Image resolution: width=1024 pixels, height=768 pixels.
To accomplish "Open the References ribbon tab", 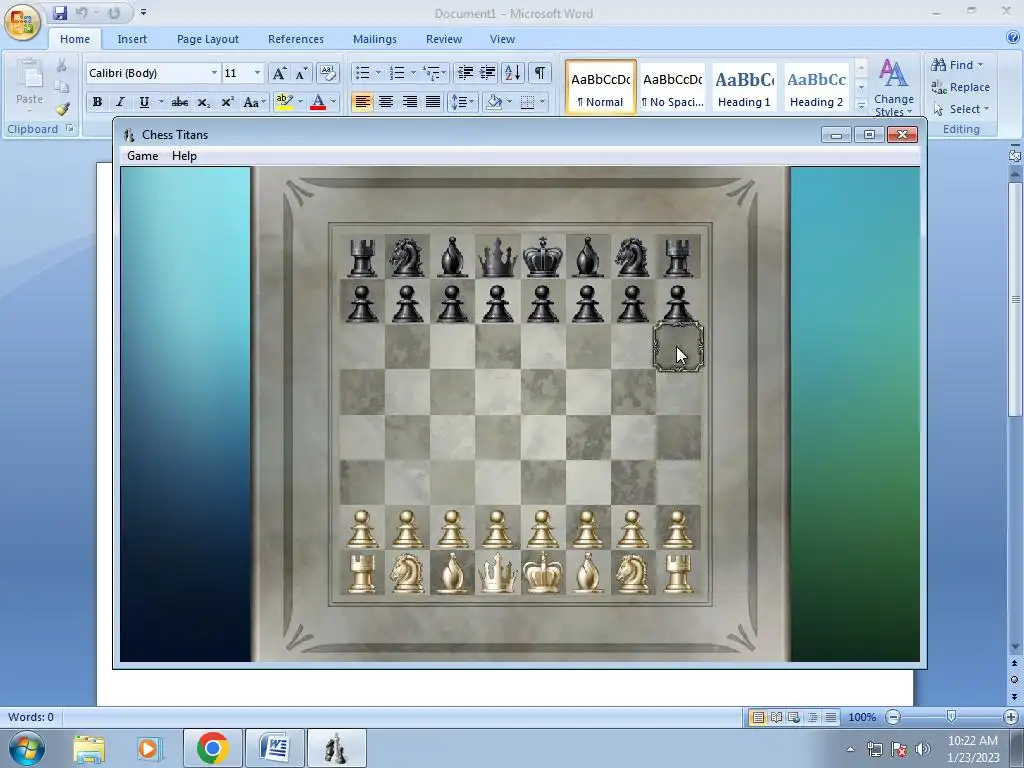I will 296,39.
